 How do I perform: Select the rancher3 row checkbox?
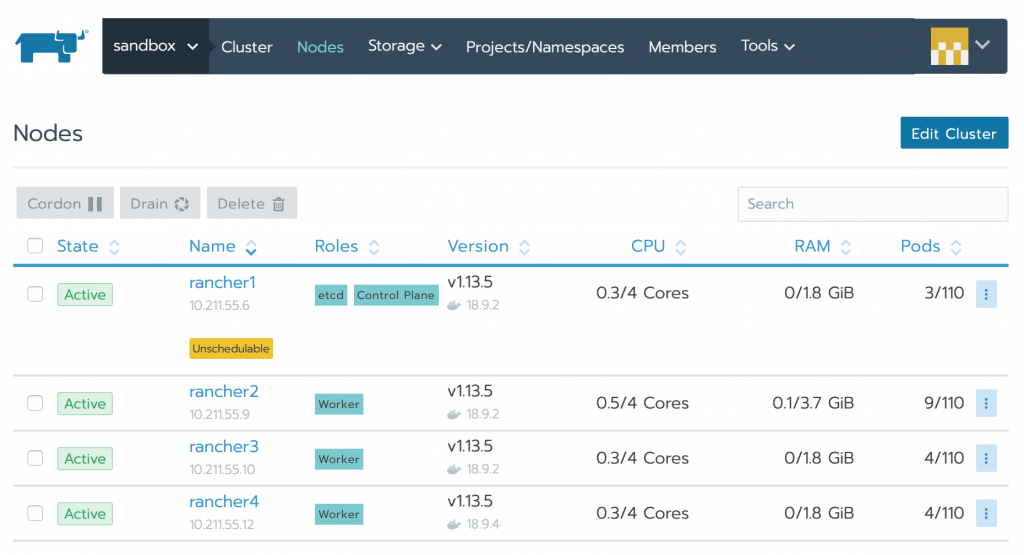[35, 459]
